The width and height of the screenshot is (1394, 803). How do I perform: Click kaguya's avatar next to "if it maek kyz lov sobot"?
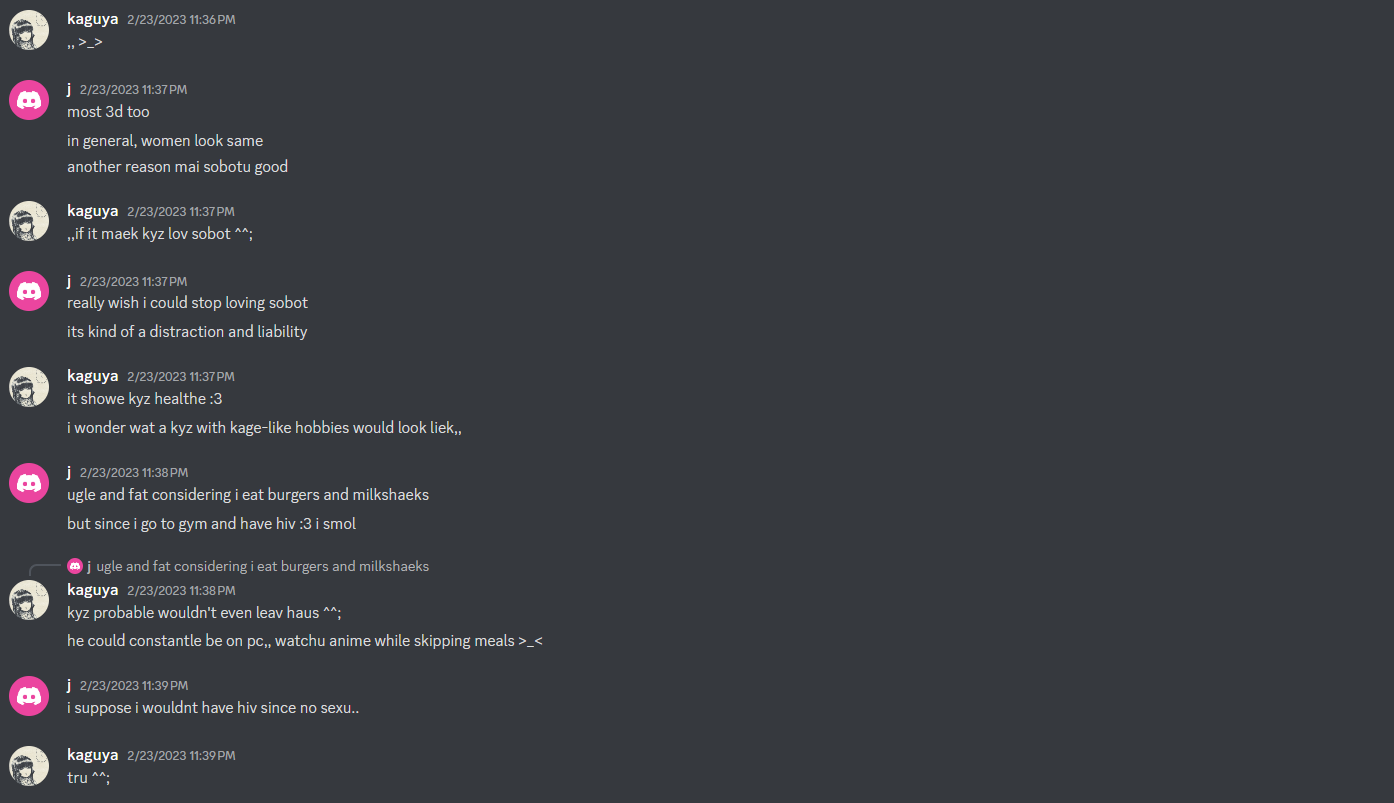(x=29, y=221)
